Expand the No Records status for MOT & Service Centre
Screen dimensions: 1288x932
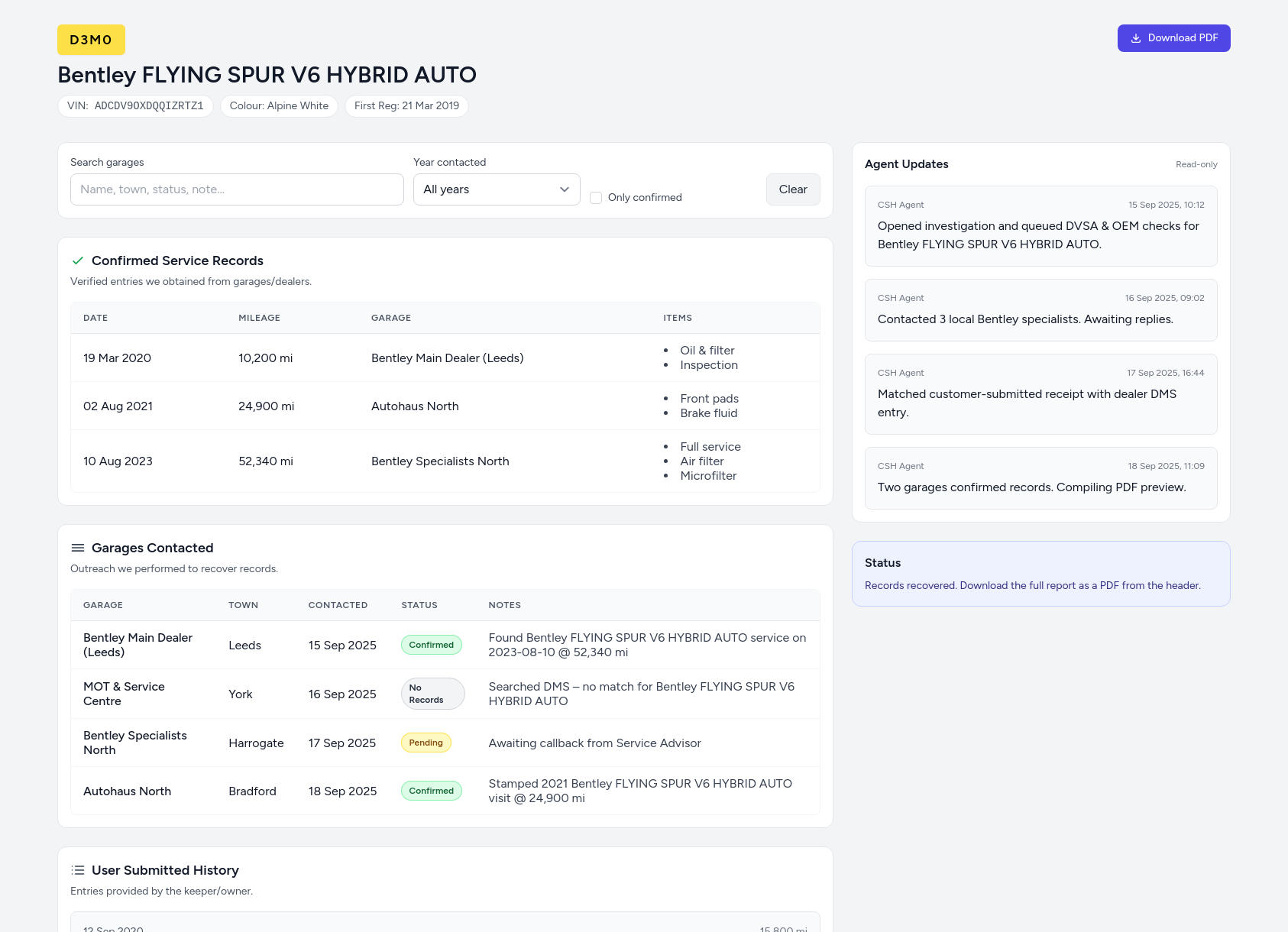(432, 694)
